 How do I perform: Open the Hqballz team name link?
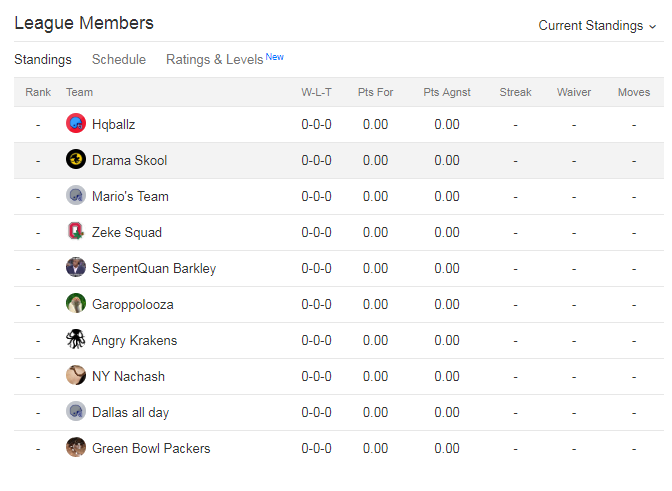tap(114, 124)
